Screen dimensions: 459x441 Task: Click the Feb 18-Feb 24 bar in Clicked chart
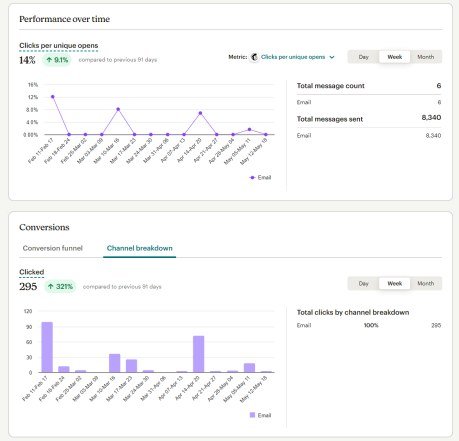pos(64,369)
